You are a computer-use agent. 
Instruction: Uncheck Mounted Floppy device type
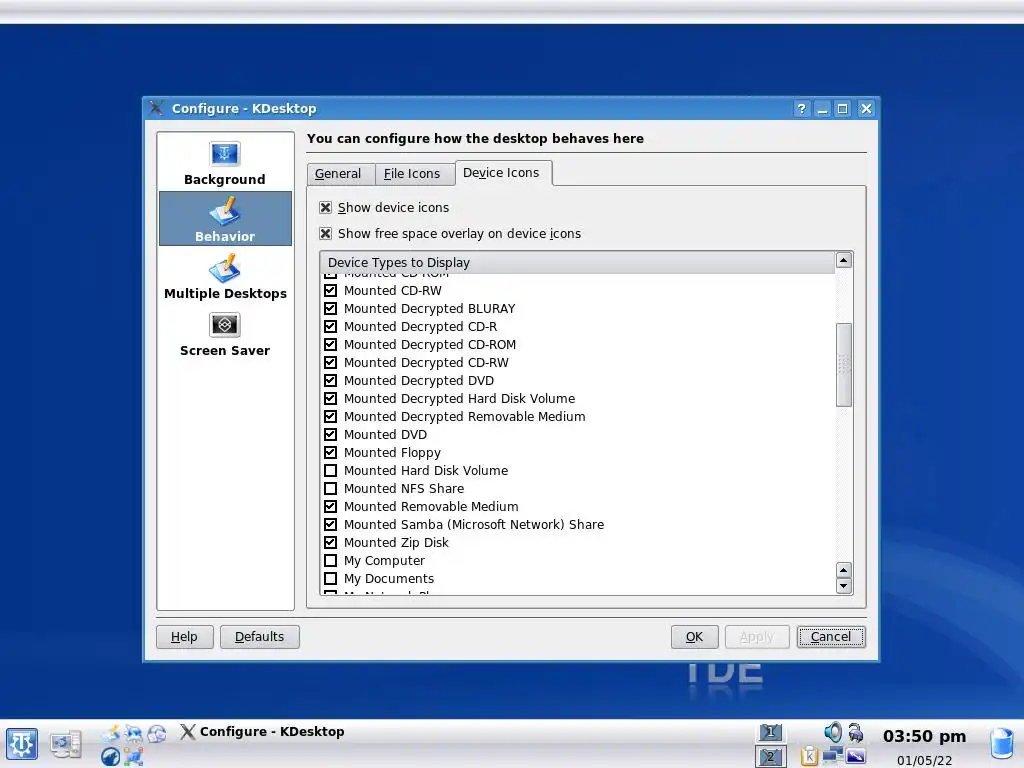tap(330, 453)
